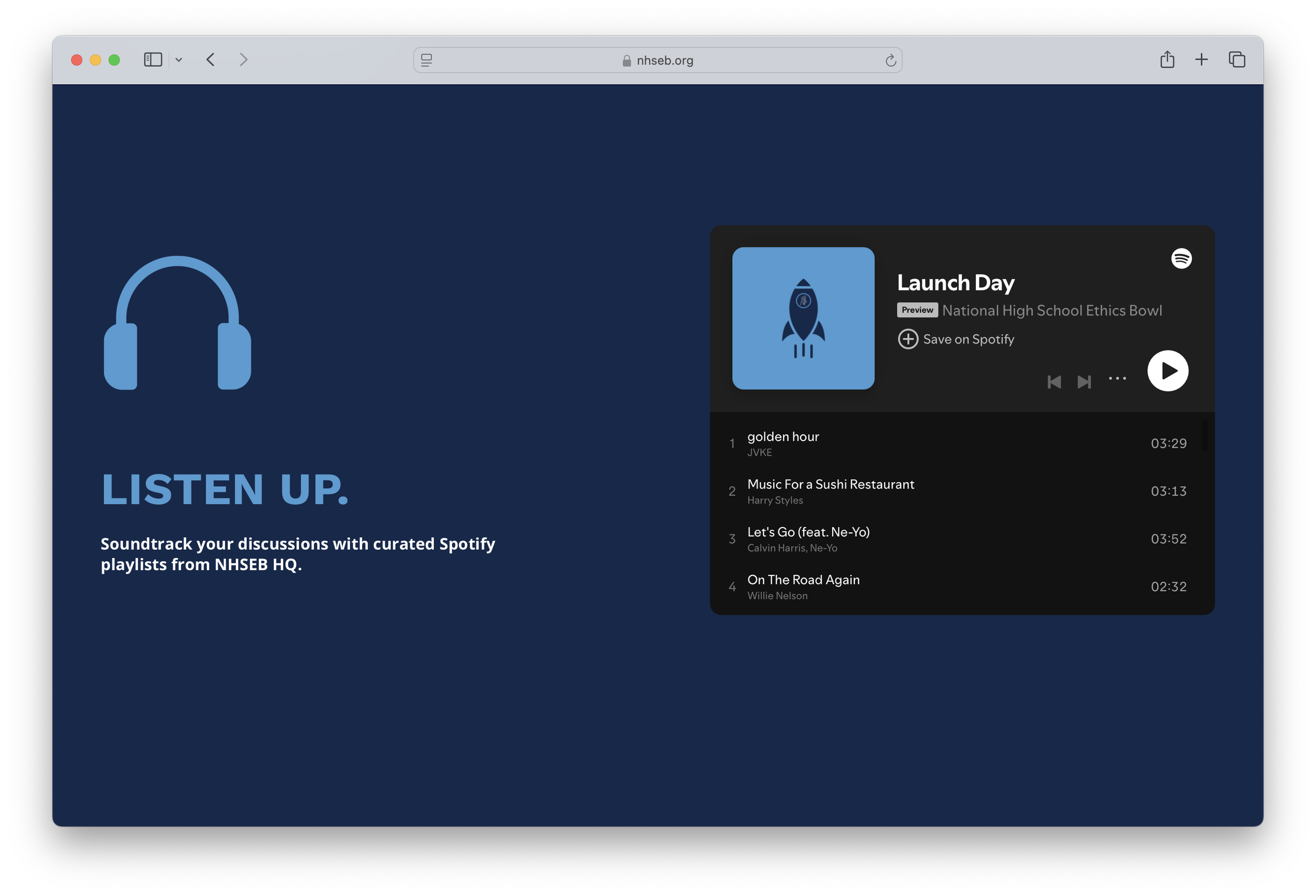Open the page reader menu in address bar
The image size is (1316, 896).
point(426,61)
